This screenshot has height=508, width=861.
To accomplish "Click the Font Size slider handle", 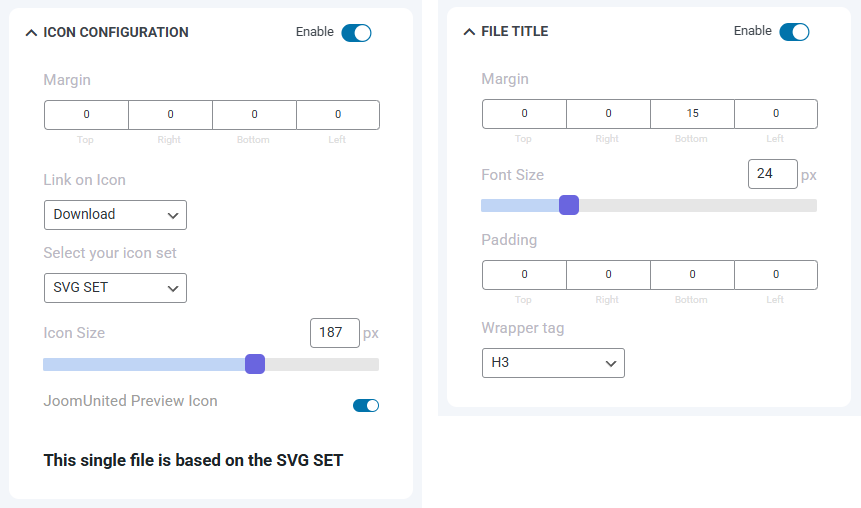I will pyautogui.click(x=569, y=205).
